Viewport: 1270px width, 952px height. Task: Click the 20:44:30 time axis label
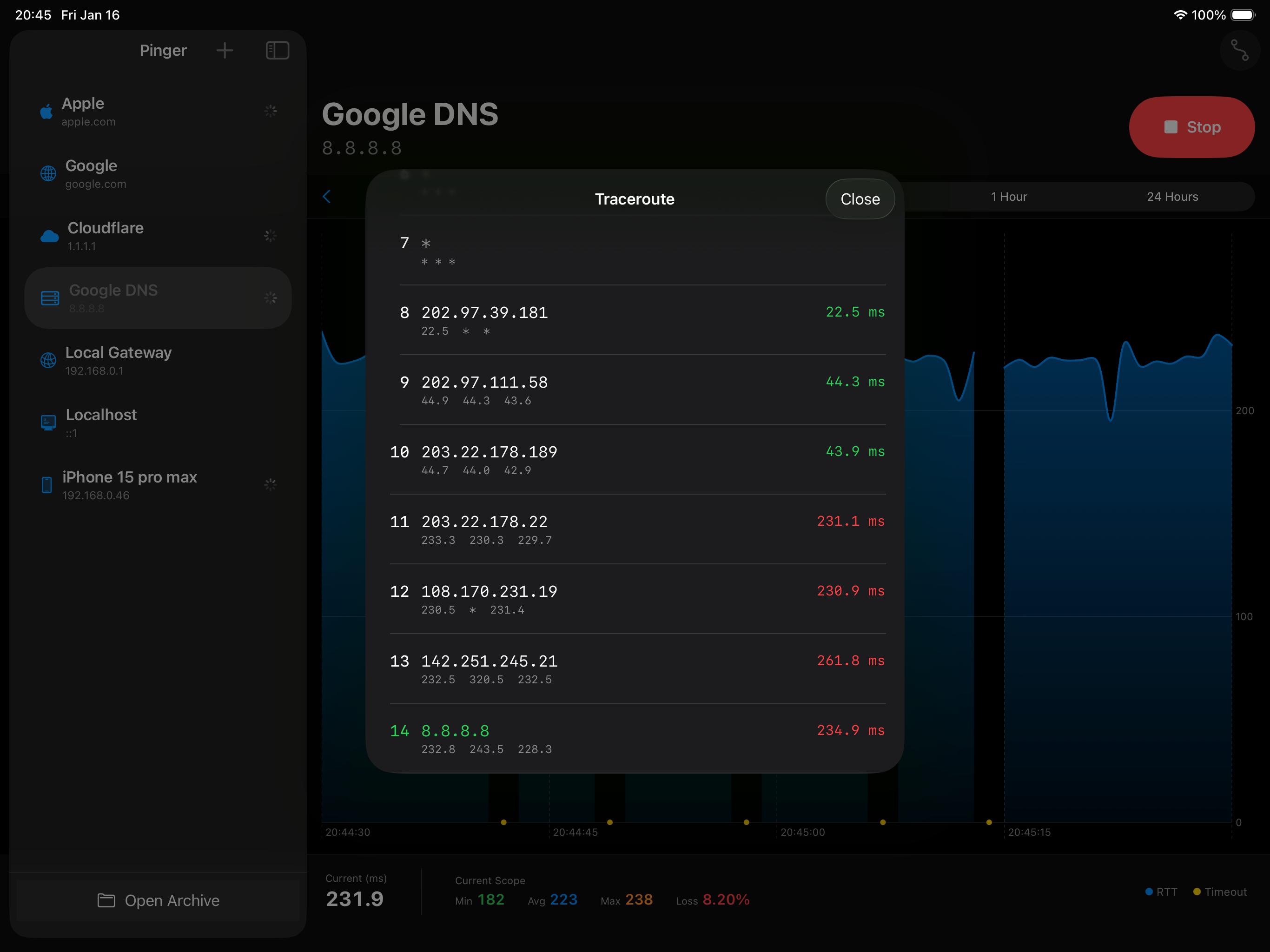click(347, 833)
